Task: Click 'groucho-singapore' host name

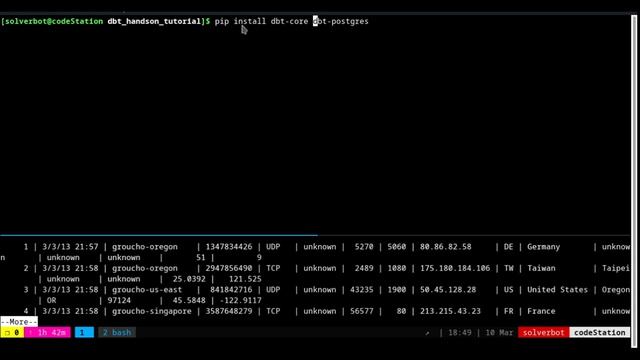Action: [152, 311]
